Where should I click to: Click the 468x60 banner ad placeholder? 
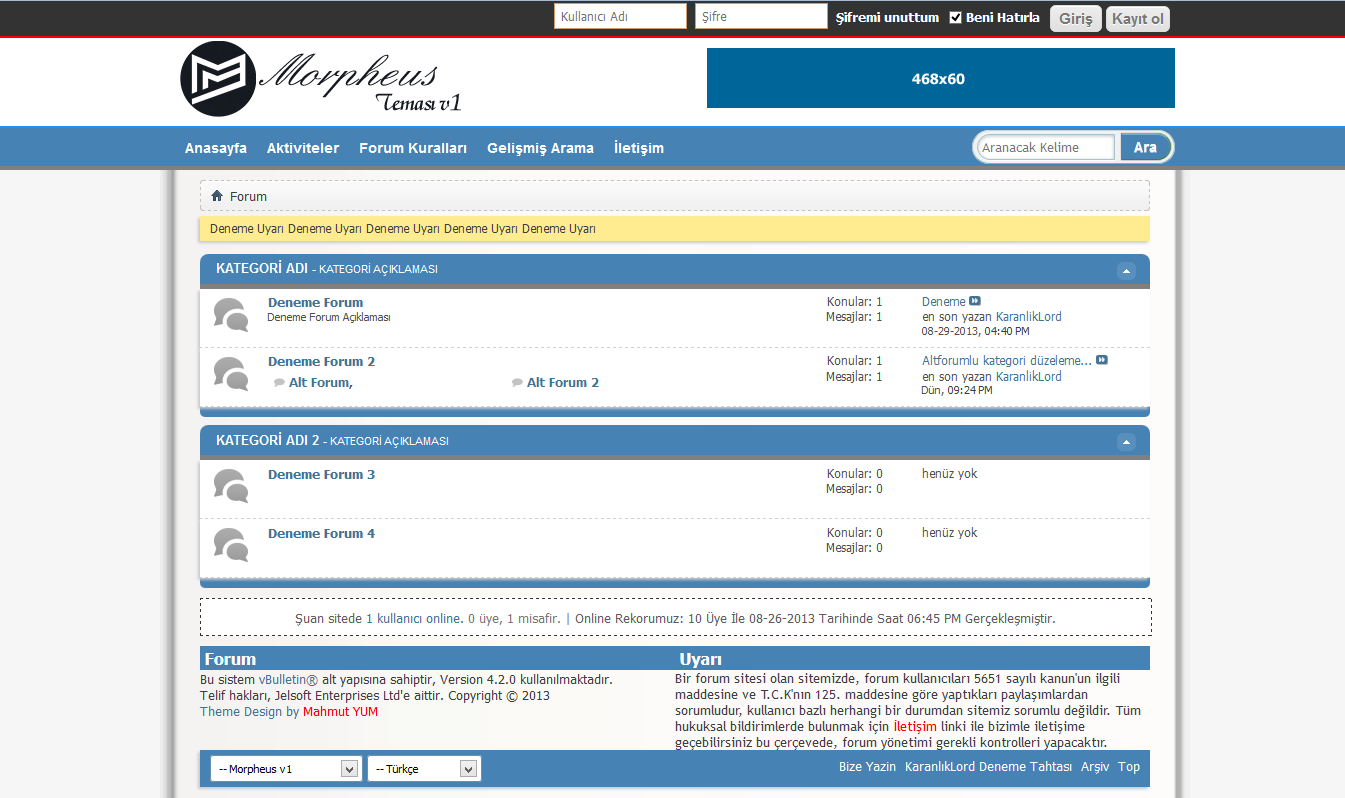940,78
